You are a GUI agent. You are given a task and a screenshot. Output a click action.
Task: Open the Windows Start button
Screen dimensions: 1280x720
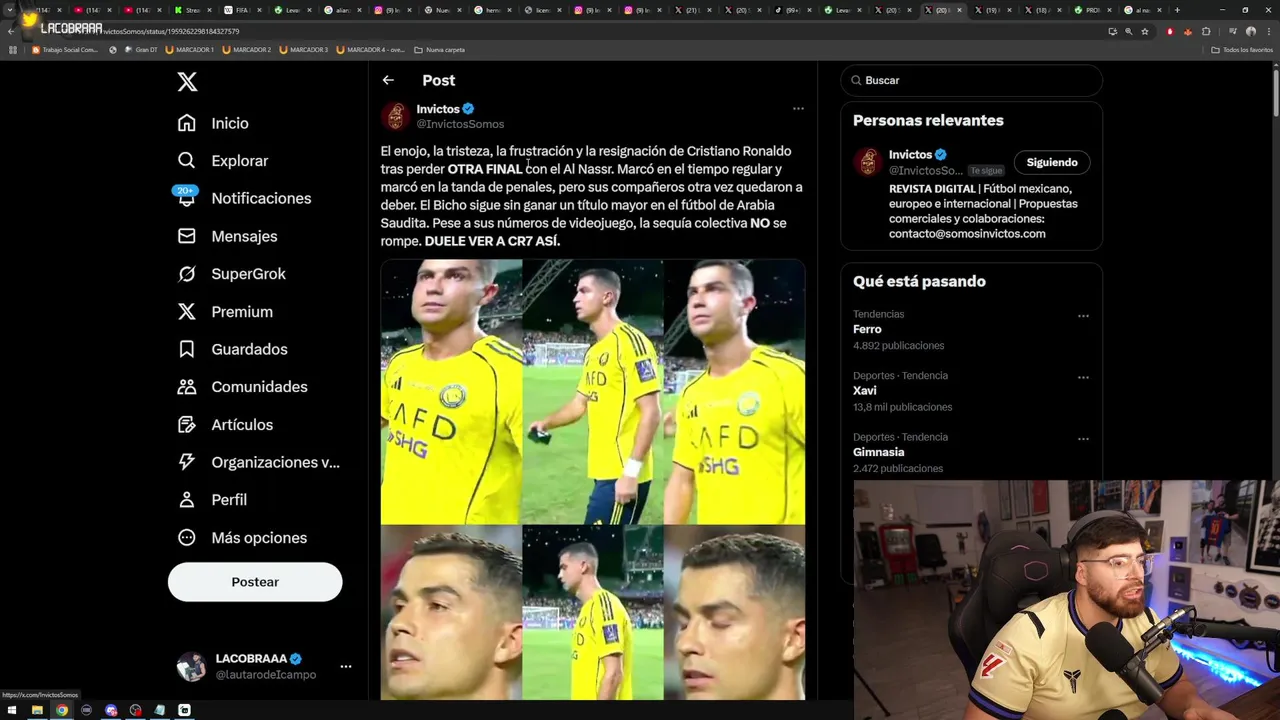12,710
